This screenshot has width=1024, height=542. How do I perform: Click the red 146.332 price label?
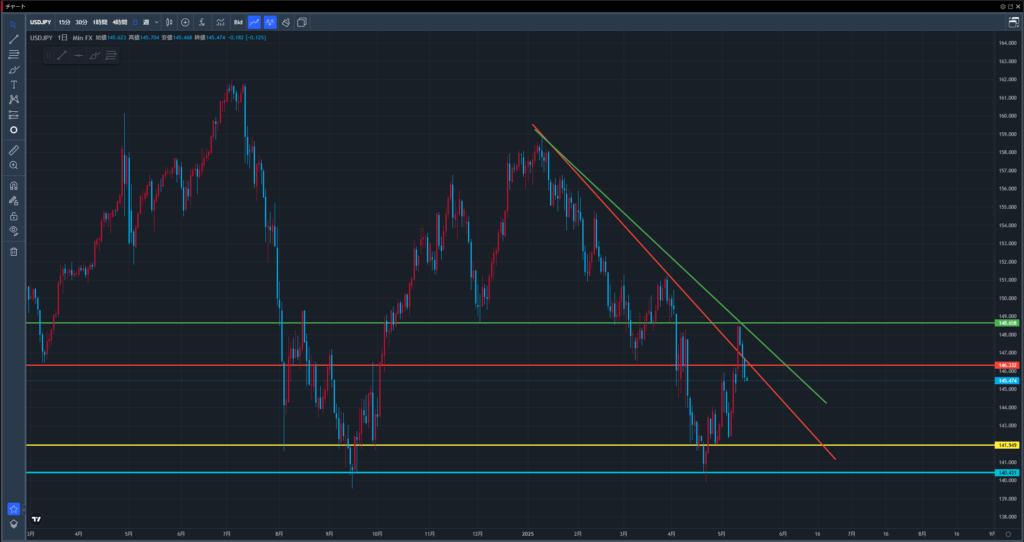coord(1006,365)
